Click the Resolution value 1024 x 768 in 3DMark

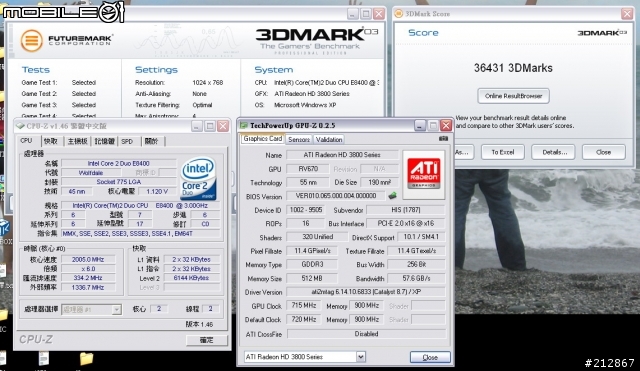[208, 82]
